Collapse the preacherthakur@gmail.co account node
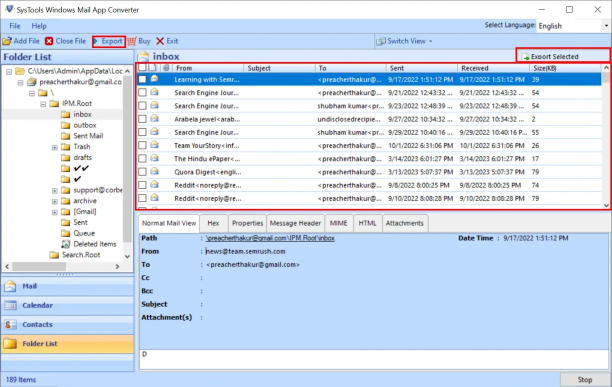 (x=20, y=82)
